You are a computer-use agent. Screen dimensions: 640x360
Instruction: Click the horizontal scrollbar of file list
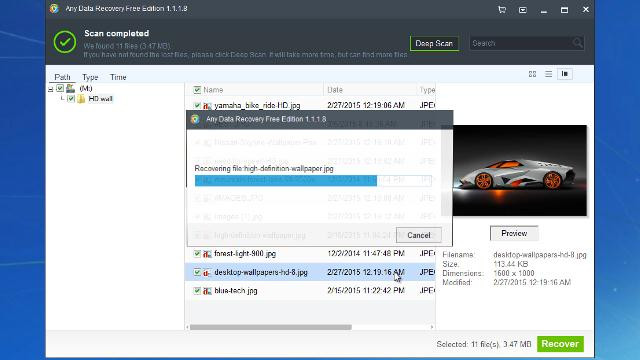(x=271, y=327)
